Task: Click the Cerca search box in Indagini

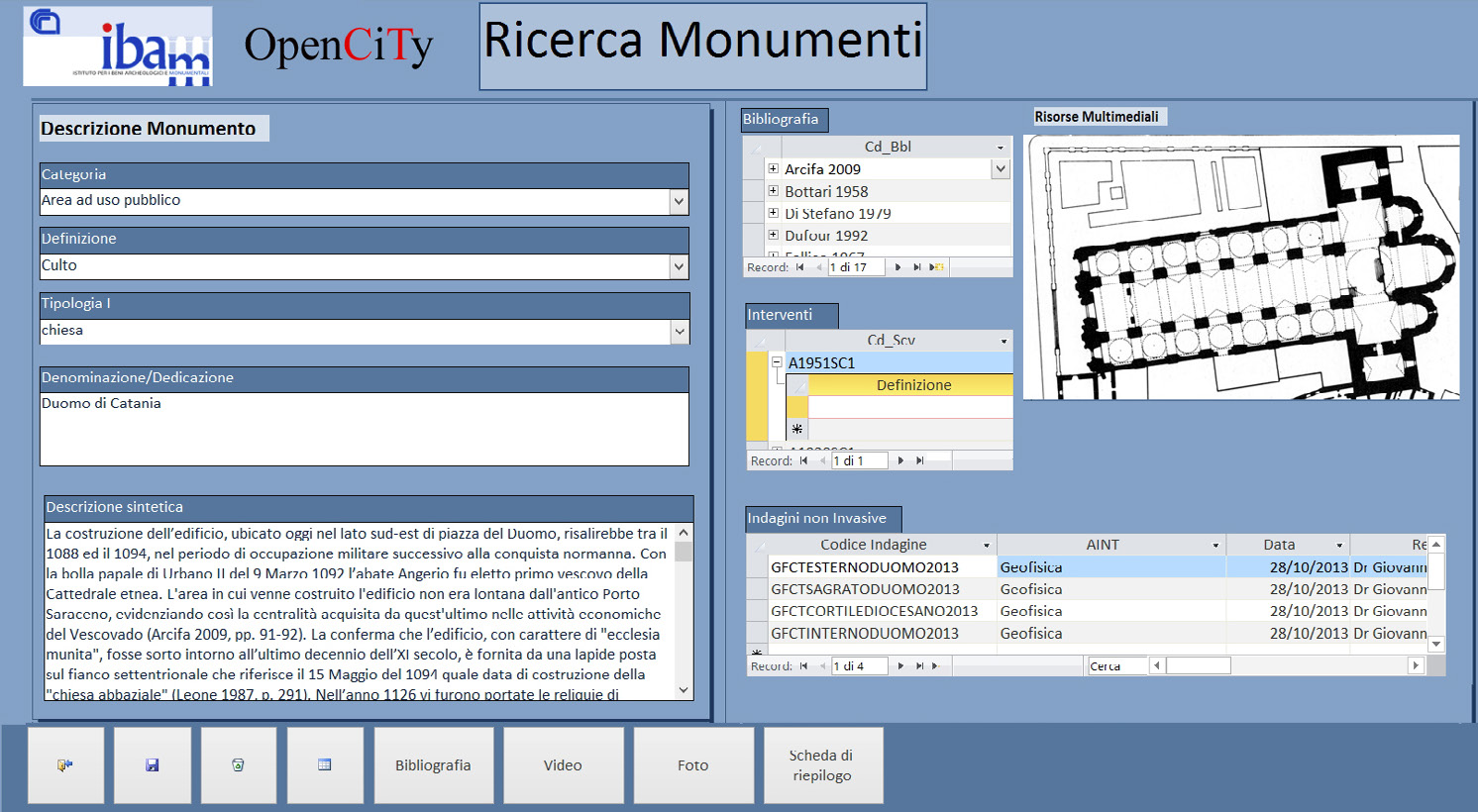Action: pyautogui.click(x=1117, y=666)
